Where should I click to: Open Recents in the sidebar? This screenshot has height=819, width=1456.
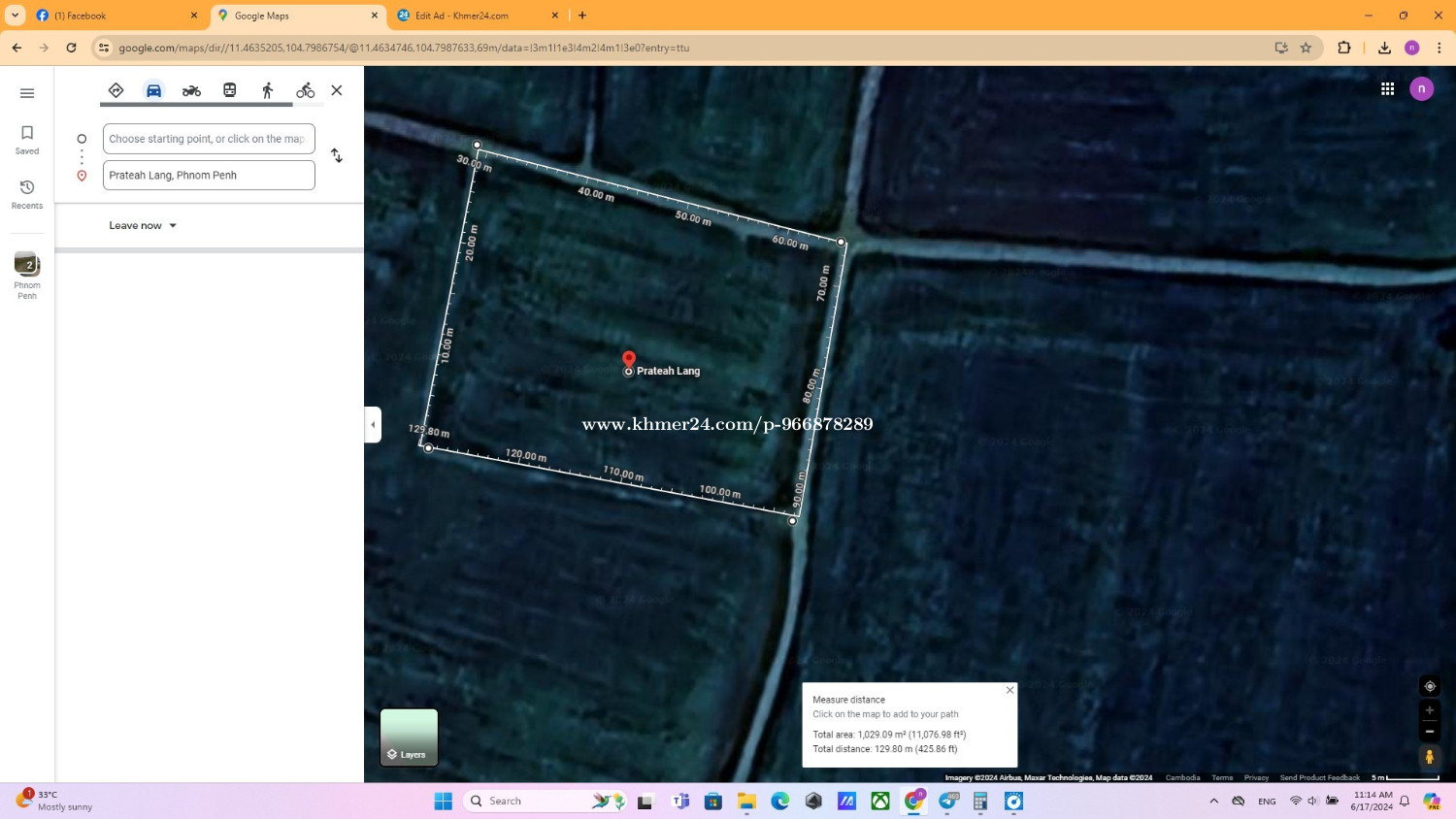point(27,193)
